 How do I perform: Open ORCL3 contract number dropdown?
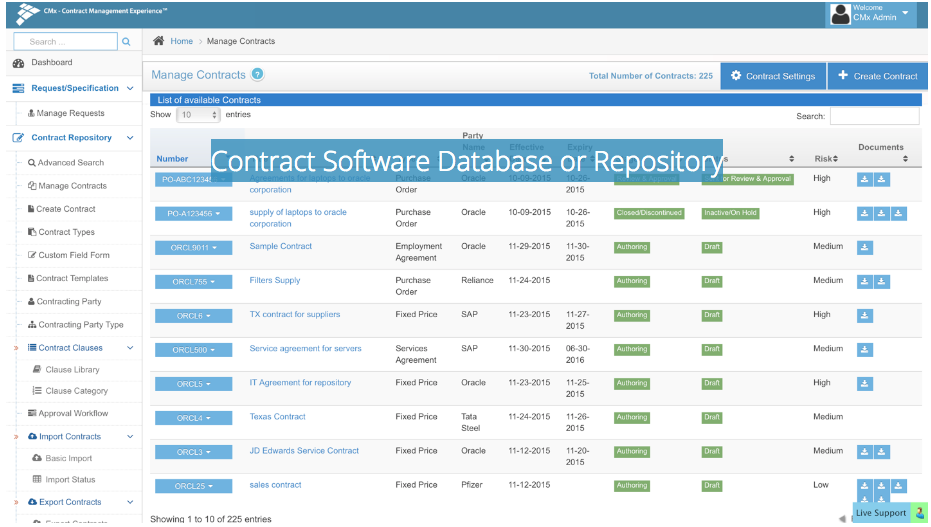tap(194, 452)
